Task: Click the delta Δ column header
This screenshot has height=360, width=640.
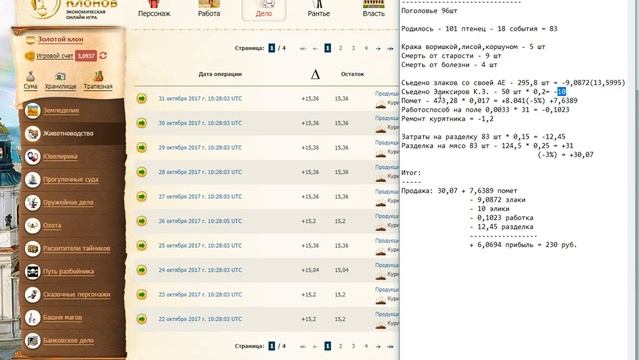Action: coord(315,74)
